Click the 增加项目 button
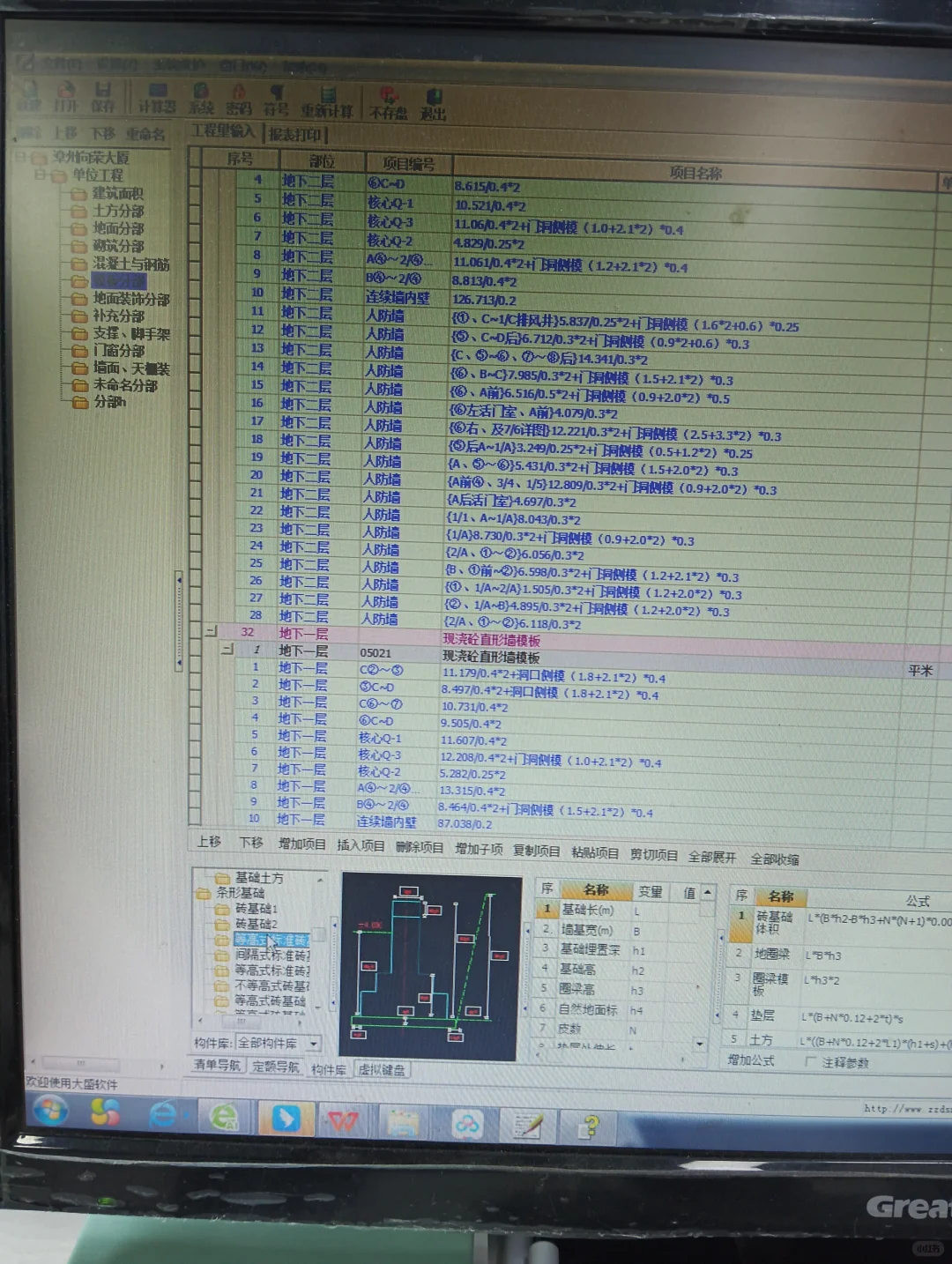This screenshot has width=952, height=1264. click(301, 844)
